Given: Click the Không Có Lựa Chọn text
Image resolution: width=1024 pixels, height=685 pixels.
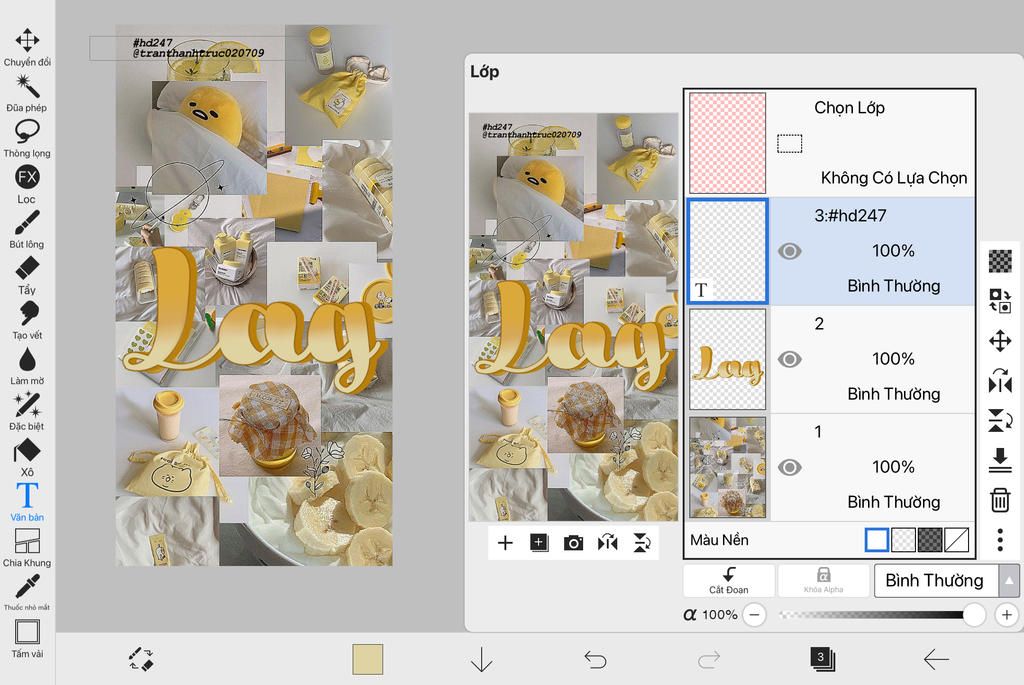Looking at the screenshot, I should pos(894,178).
